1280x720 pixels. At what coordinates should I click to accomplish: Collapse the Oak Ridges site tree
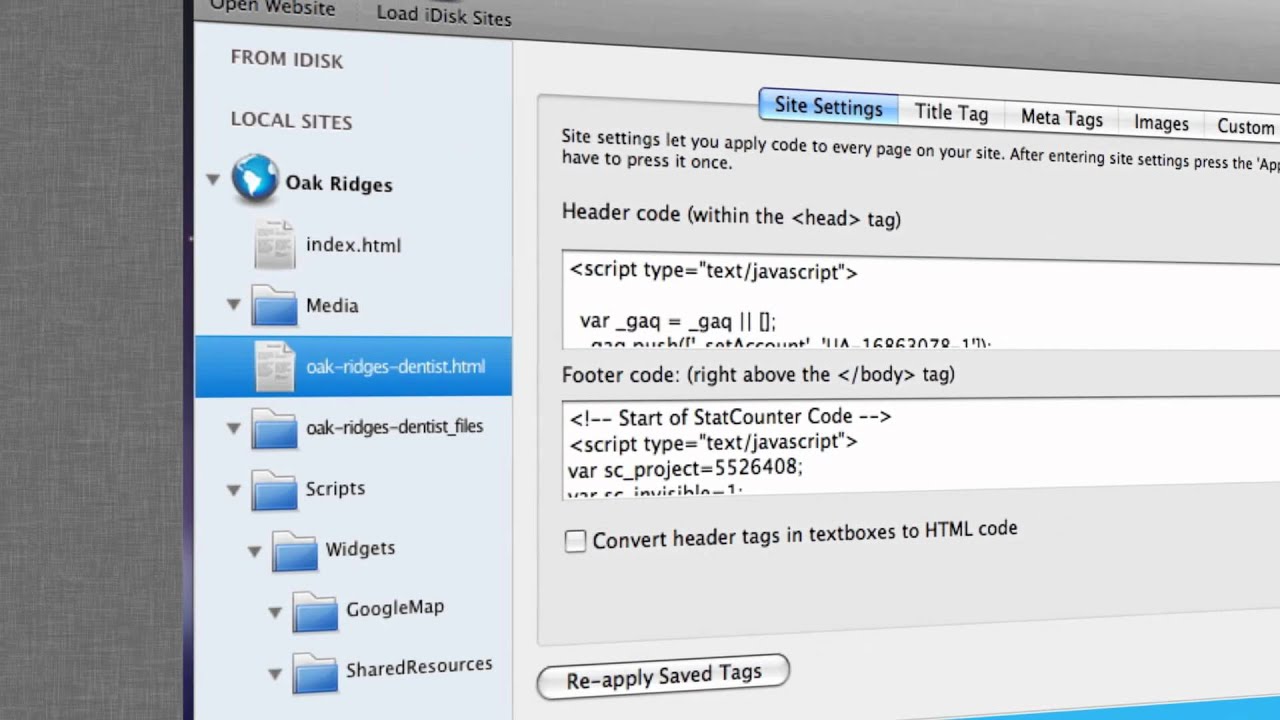[212, 180]
